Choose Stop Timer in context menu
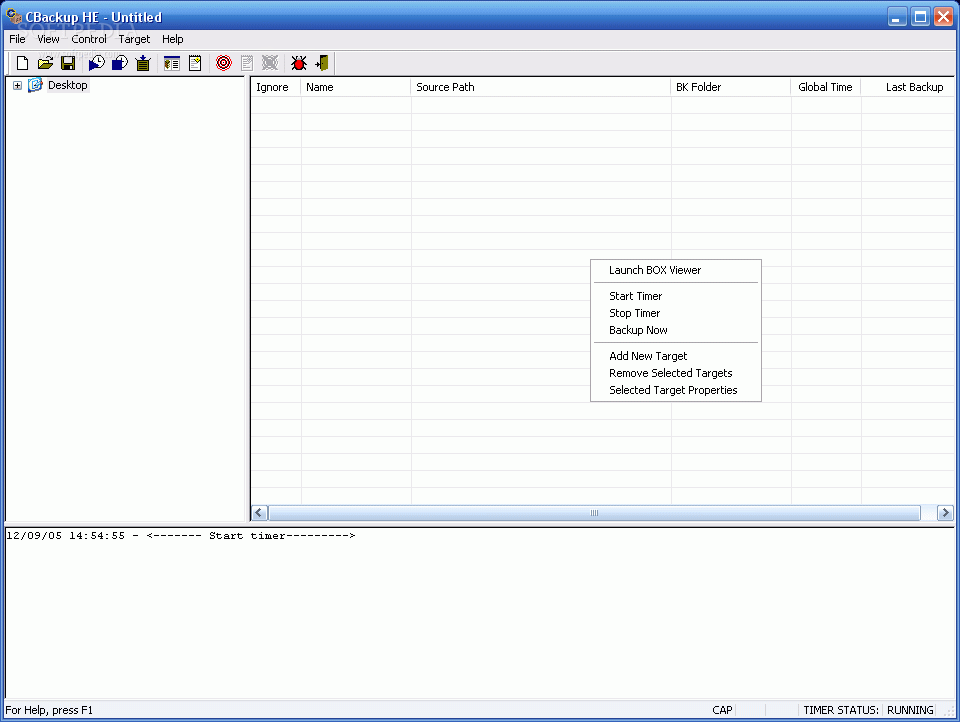The image size is (960, 722). point(676,313)
